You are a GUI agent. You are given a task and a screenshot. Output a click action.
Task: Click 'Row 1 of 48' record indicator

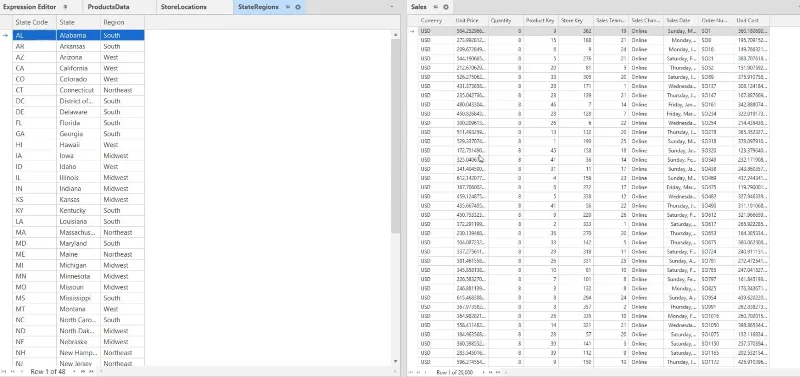47,371
